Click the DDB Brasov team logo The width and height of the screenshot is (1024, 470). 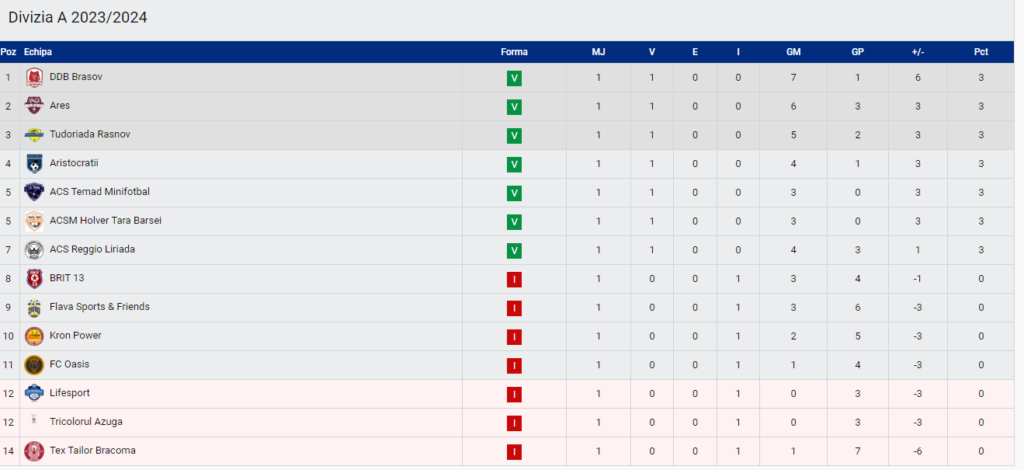(x=34, y=78)
